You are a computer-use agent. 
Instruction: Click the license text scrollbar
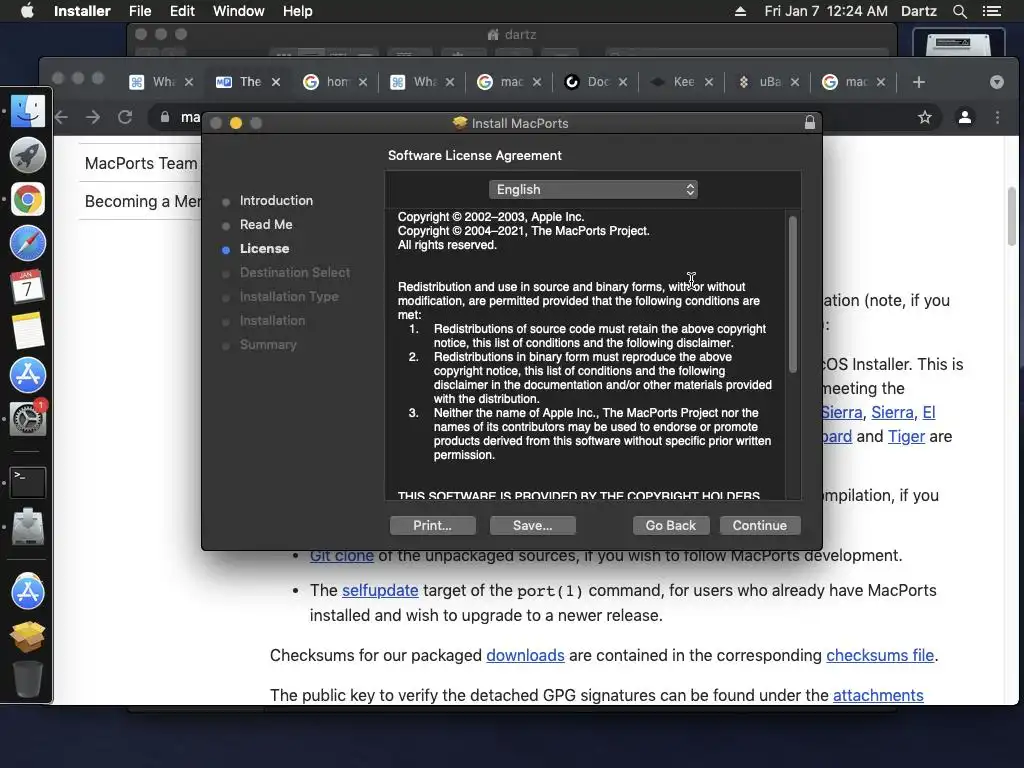793,294
